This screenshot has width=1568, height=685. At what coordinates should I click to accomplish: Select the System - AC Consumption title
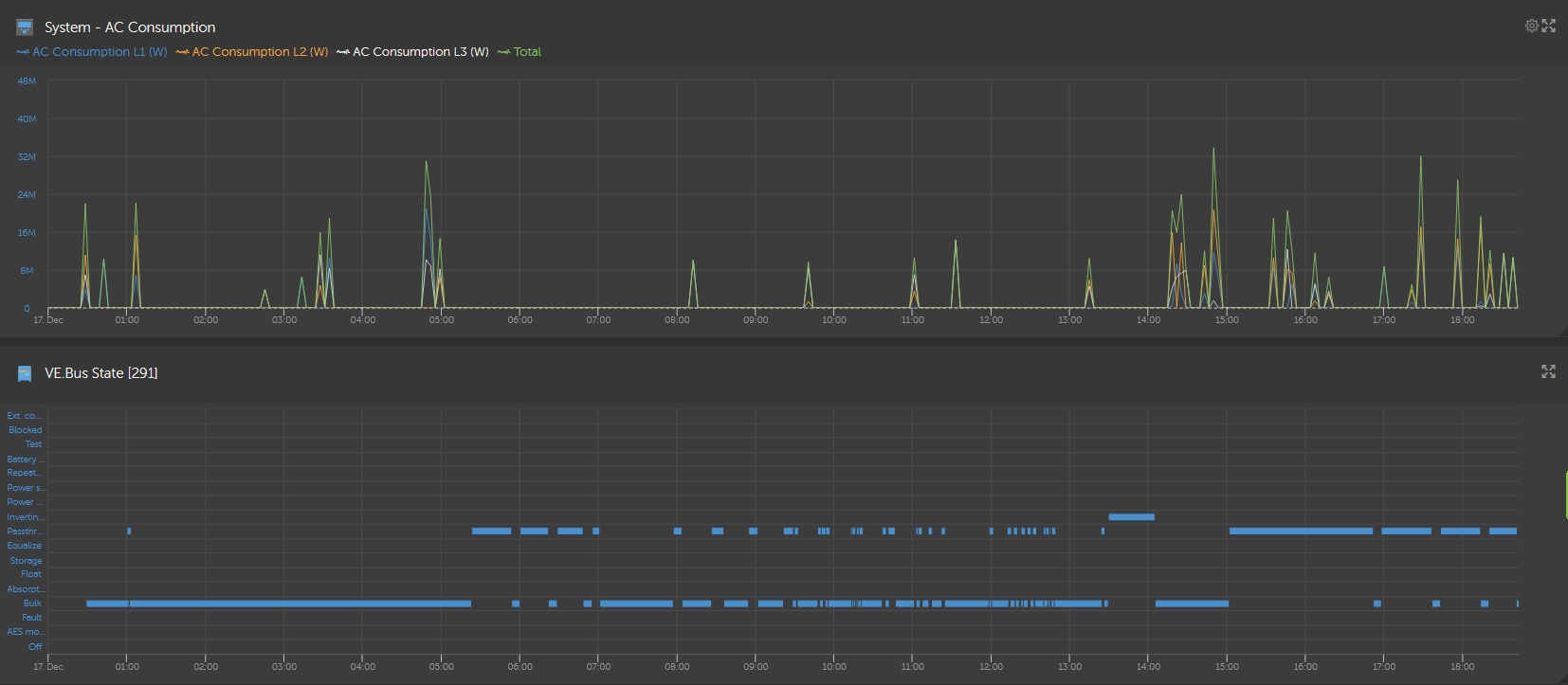tap(130, 27)
